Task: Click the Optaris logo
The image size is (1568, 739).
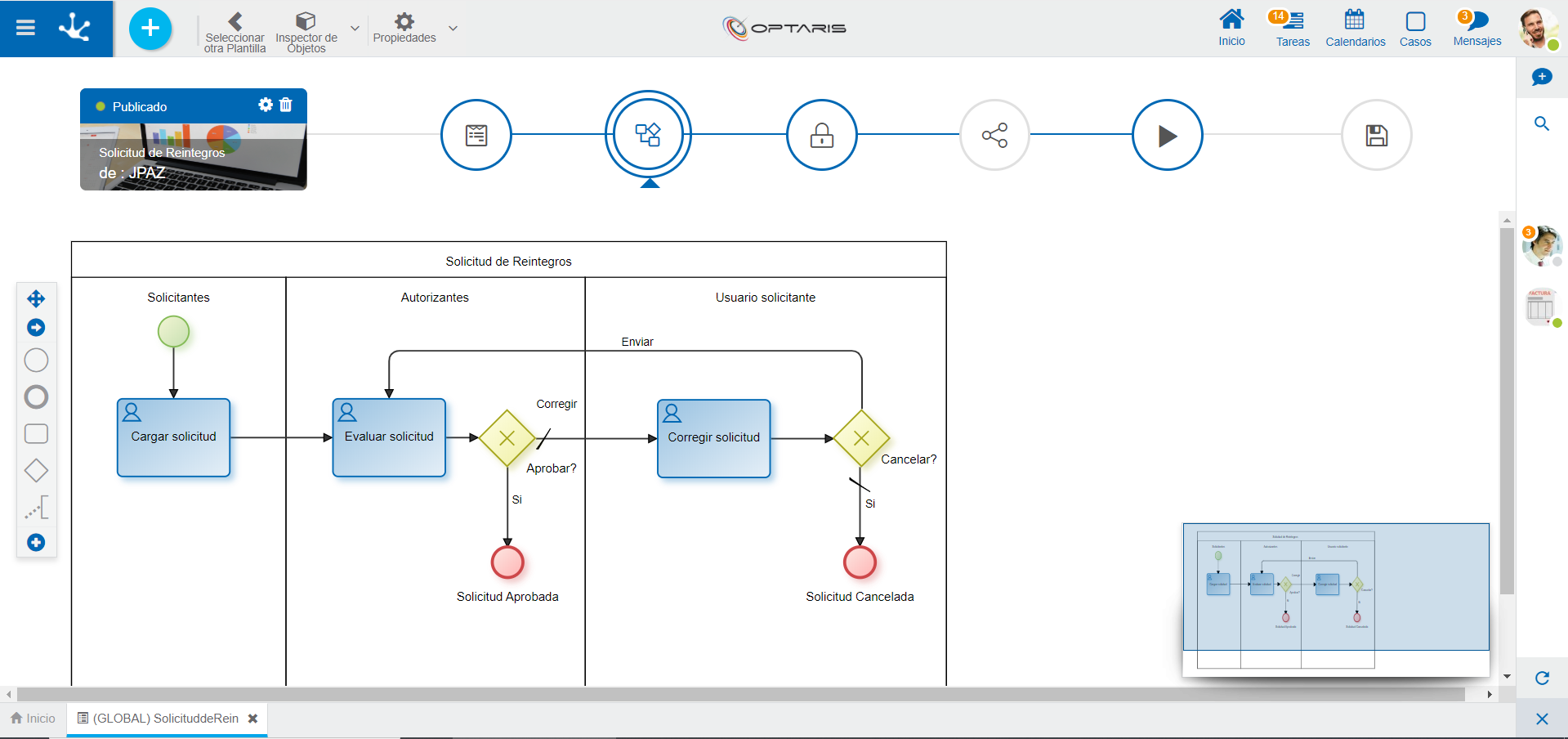Action: tap(784, 29)
